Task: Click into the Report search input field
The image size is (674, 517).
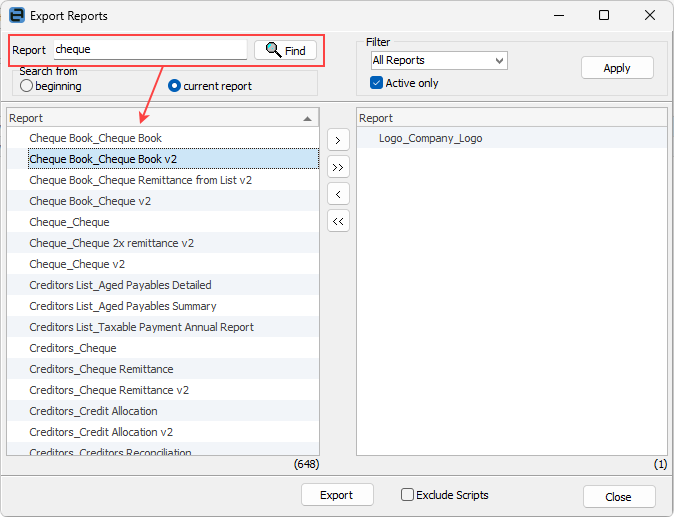Action: point(150,49)
